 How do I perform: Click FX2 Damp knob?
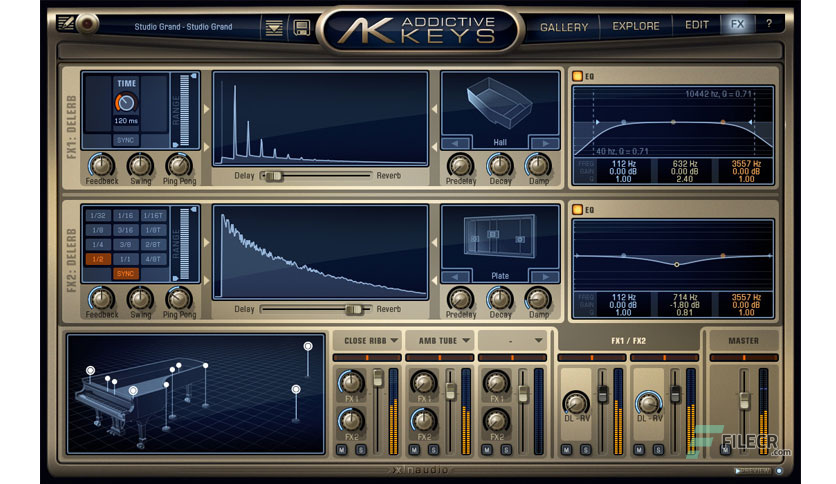point(538,299)
